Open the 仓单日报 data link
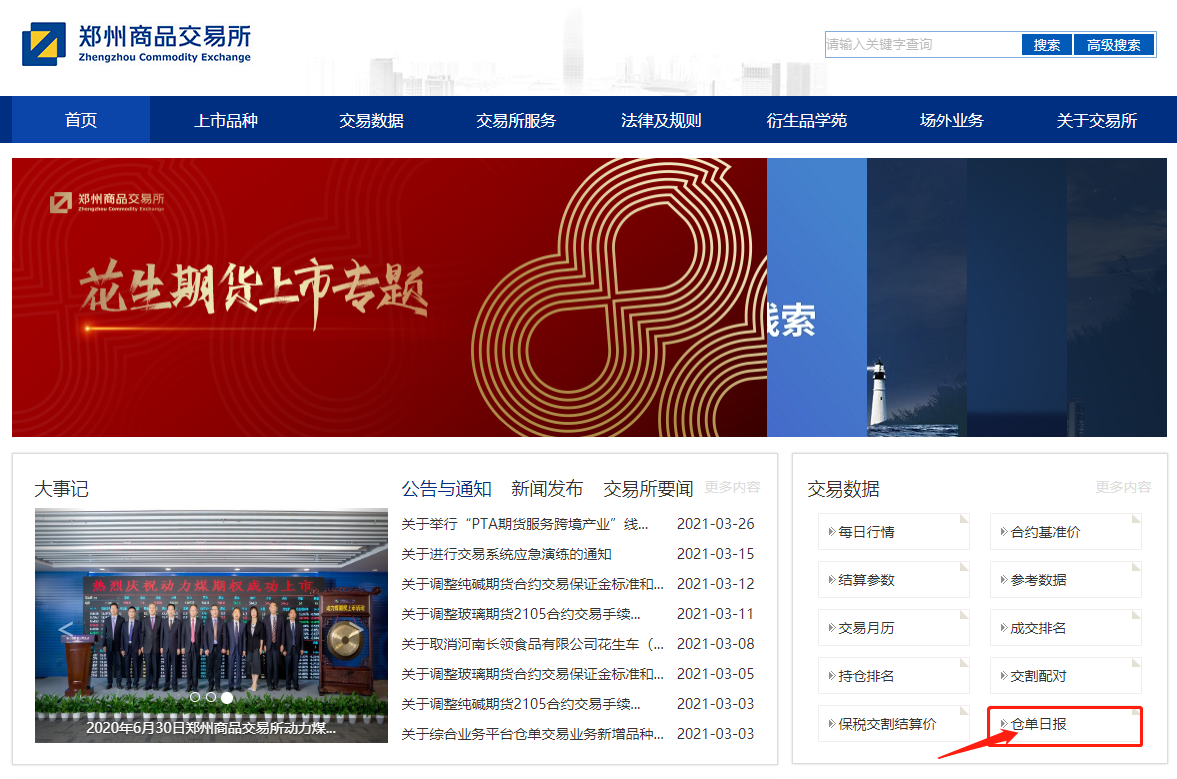Image resolution: width=1177 pixels, height=779 pixels. click(1039, 724)
